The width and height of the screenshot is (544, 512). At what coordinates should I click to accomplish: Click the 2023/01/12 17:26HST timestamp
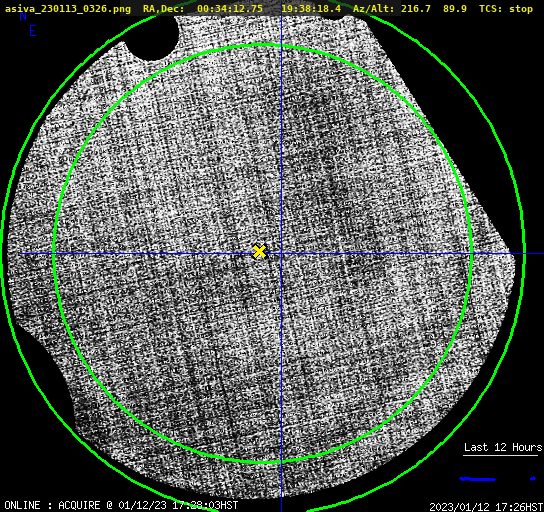pos(486,507)
